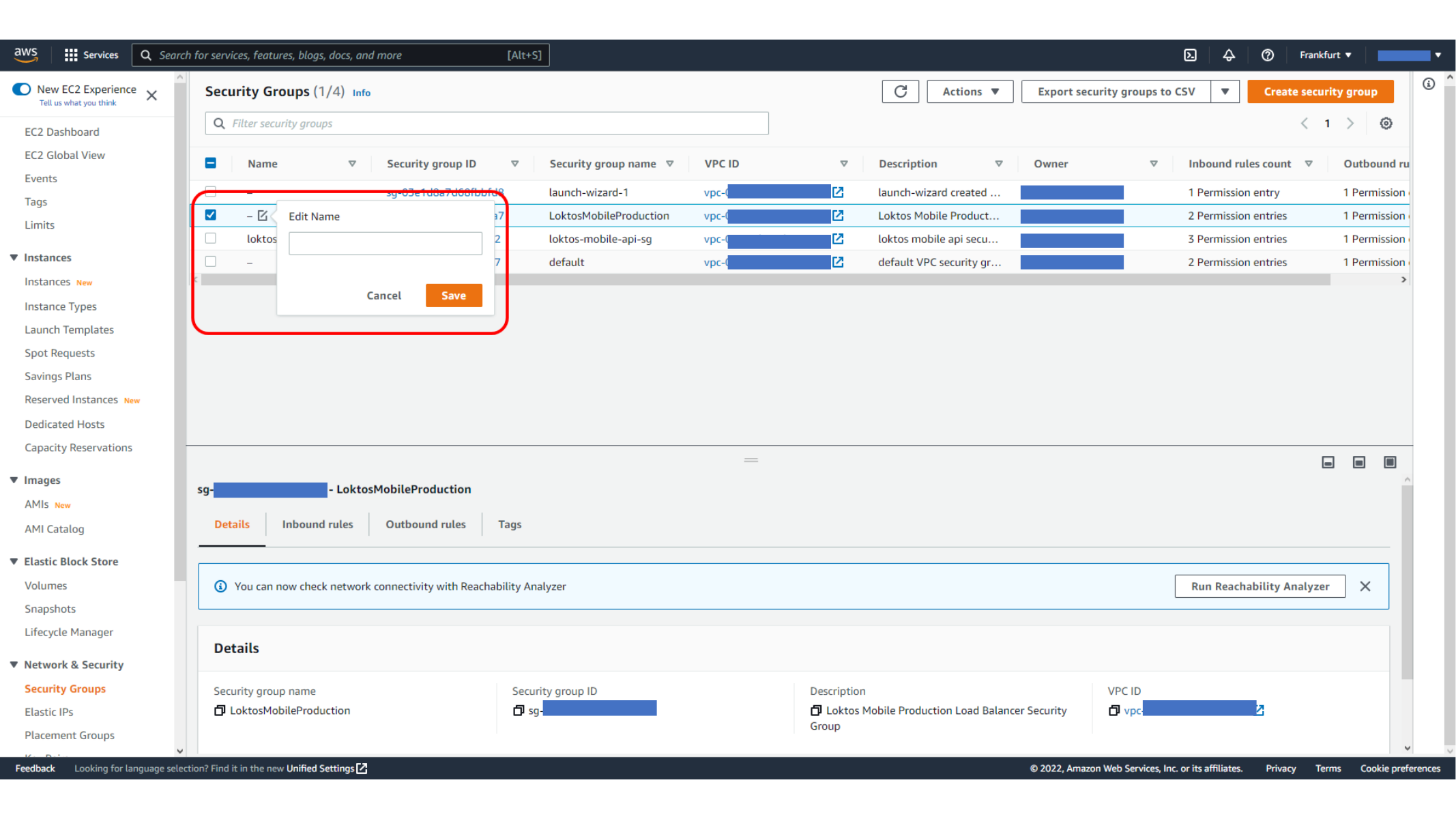Open EC2 Dashboard in sidebar

point(62,132)
